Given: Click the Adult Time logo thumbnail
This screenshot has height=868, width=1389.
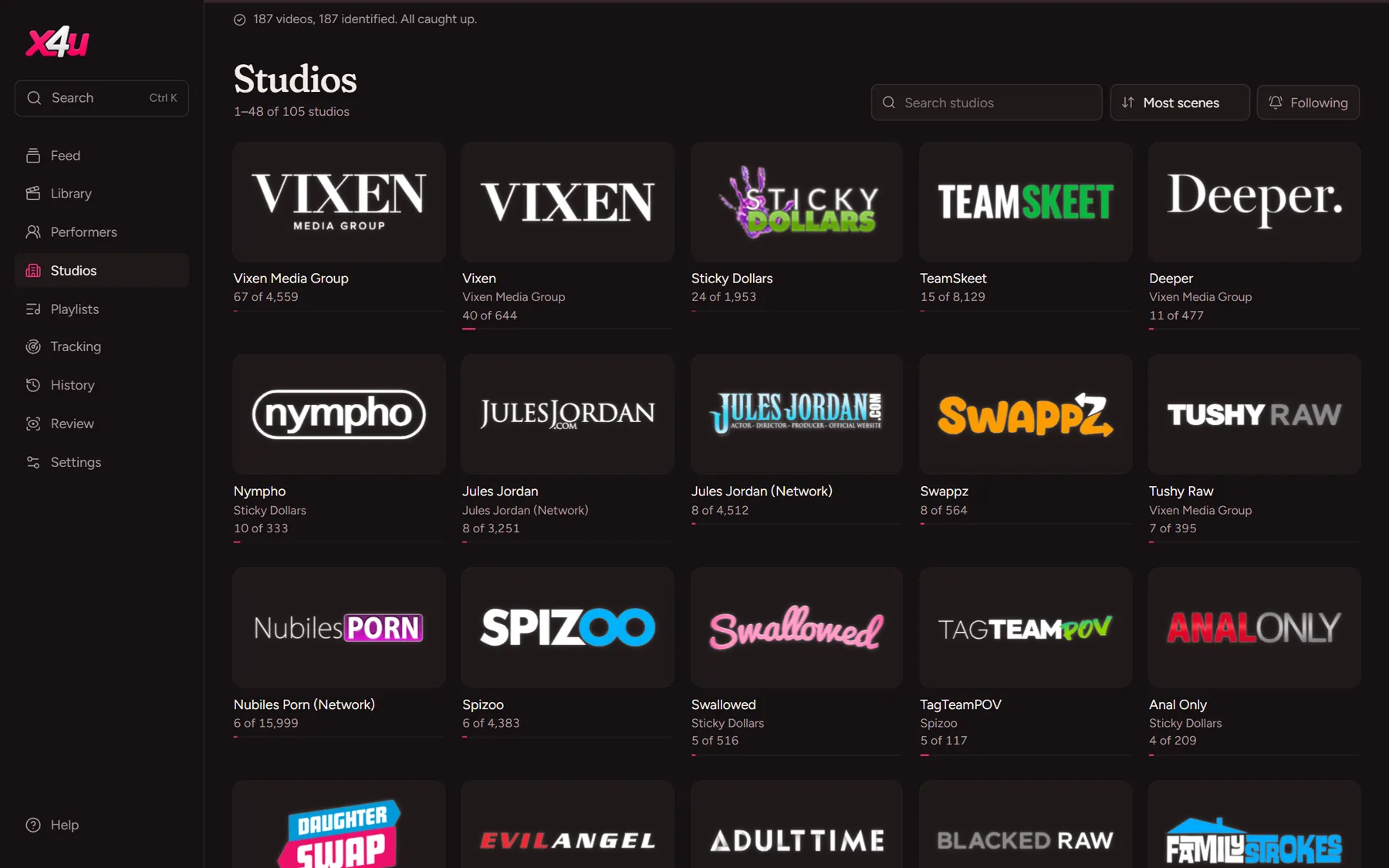Looking at the screenshot, I should pyautogui.click(x=796, y=824).
